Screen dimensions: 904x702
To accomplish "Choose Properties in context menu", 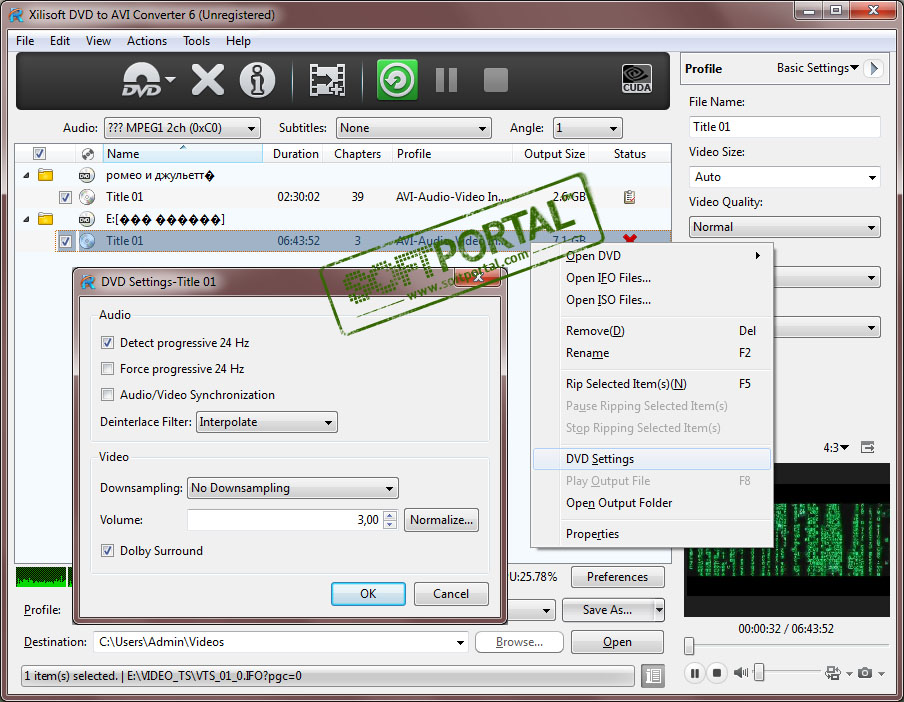I will 652,534.
